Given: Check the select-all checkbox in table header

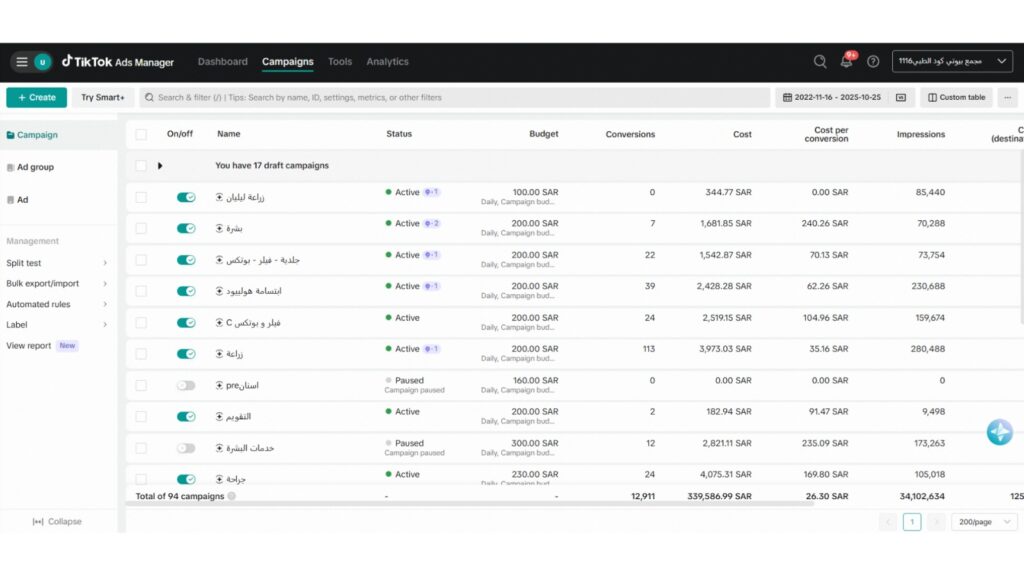Looking at the screenshot, I should click(x=141, y=135).
